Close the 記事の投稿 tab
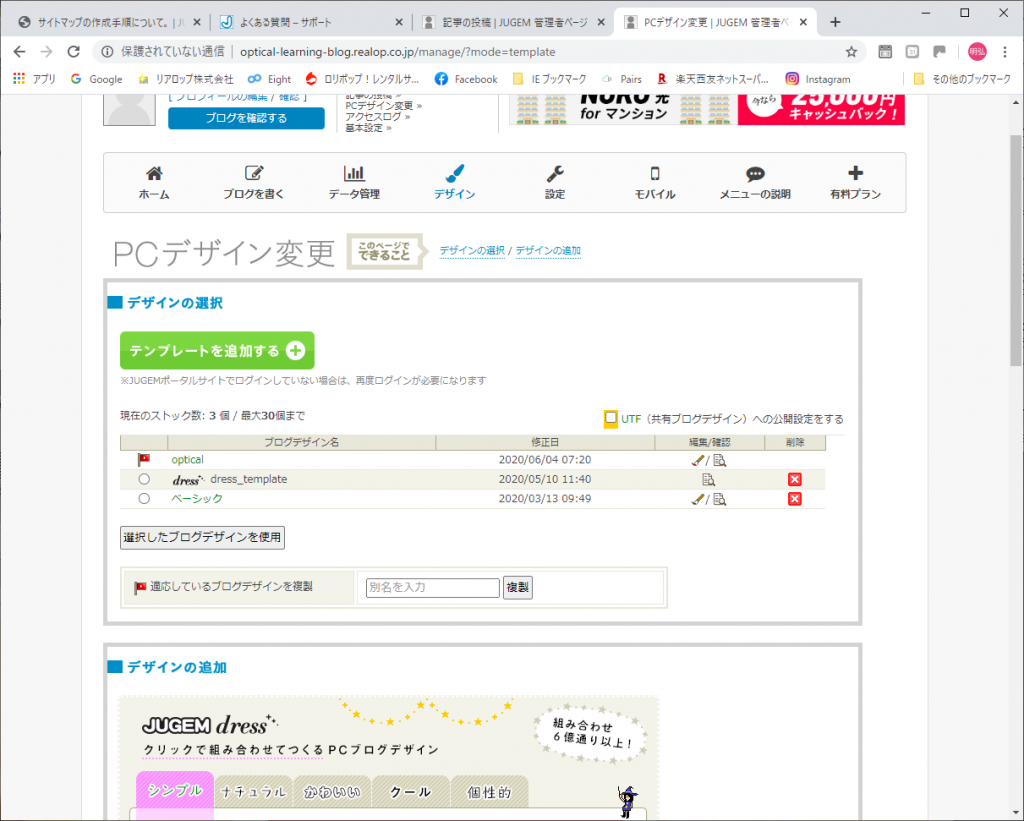 pos(601,22)
